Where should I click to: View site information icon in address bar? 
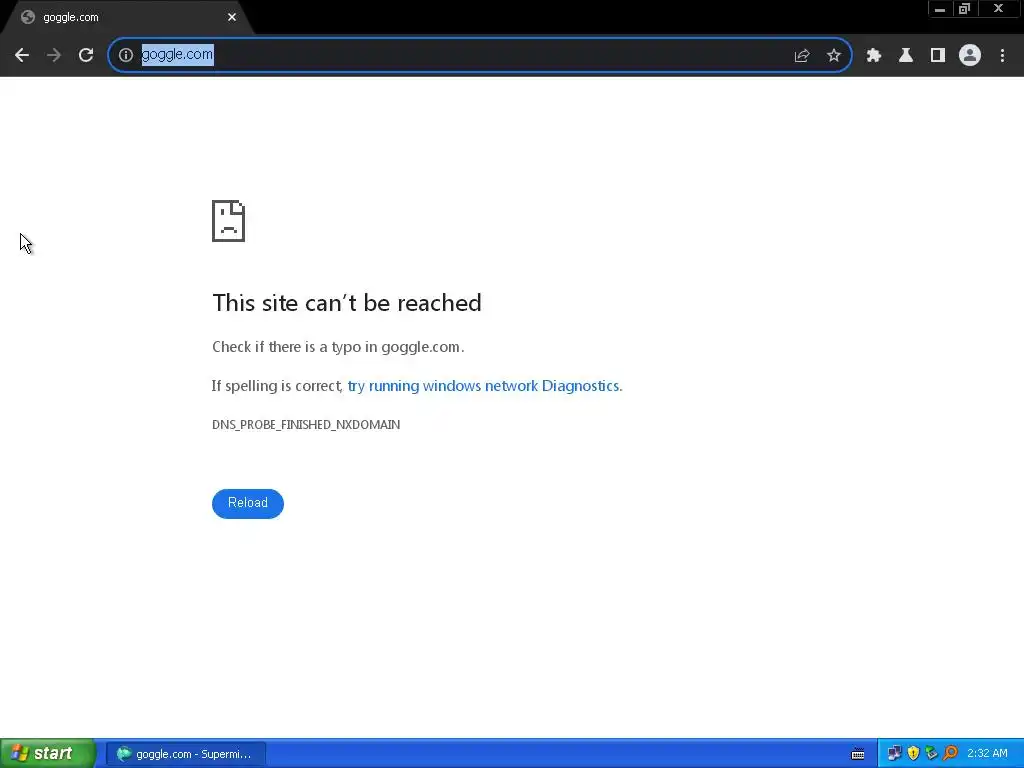coord(126,55)
